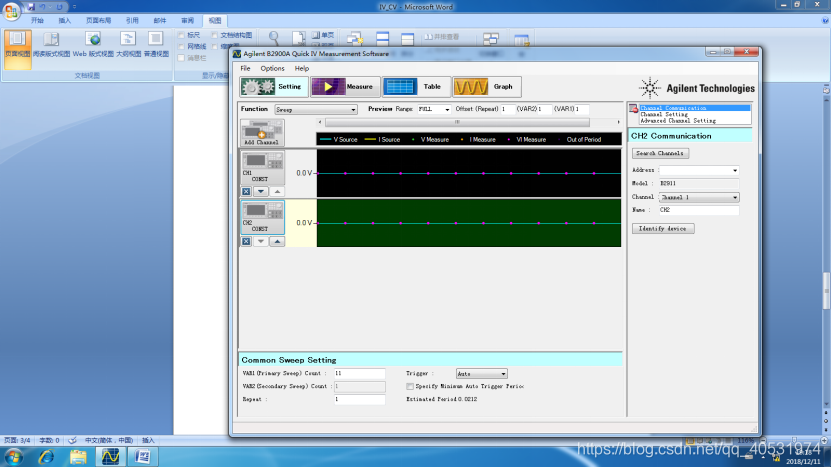This screenshot has width=831, height=468.
Task: Click the CH1 black preview waveform area
Action: (x=469, y=173)
